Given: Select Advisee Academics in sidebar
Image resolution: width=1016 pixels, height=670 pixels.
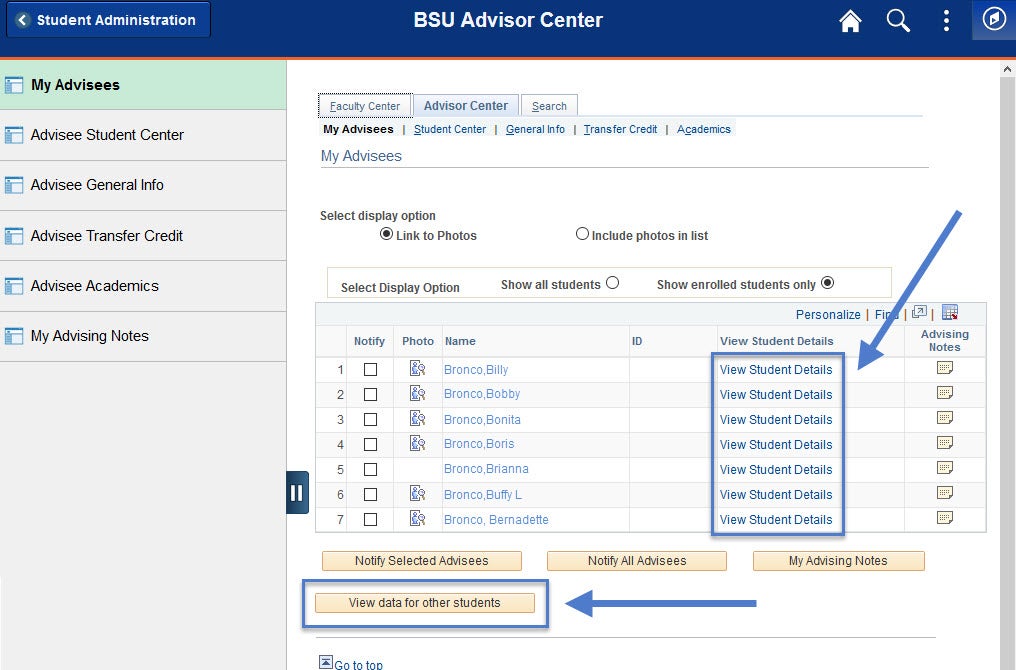Looking at the screenshot, I should click(x=143, y=286).
